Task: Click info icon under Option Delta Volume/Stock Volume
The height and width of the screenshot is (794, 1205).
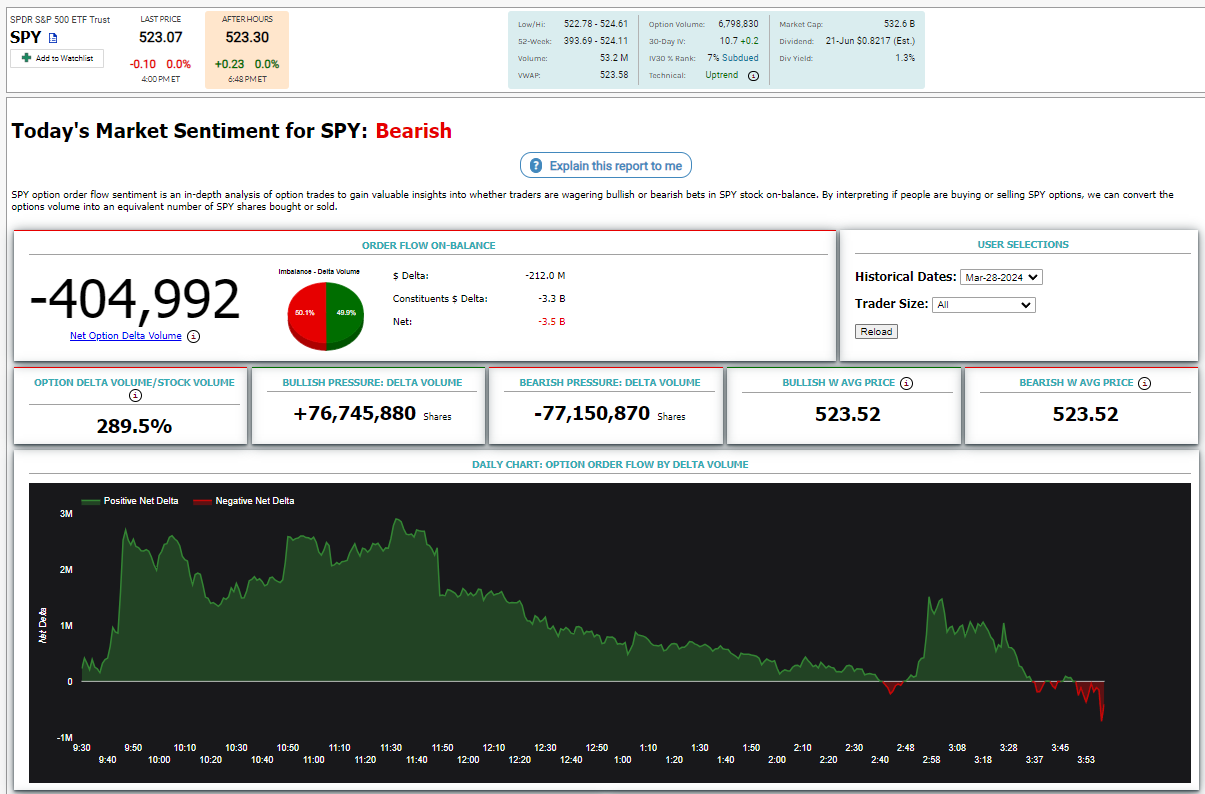Action: [x=135, y=396]
